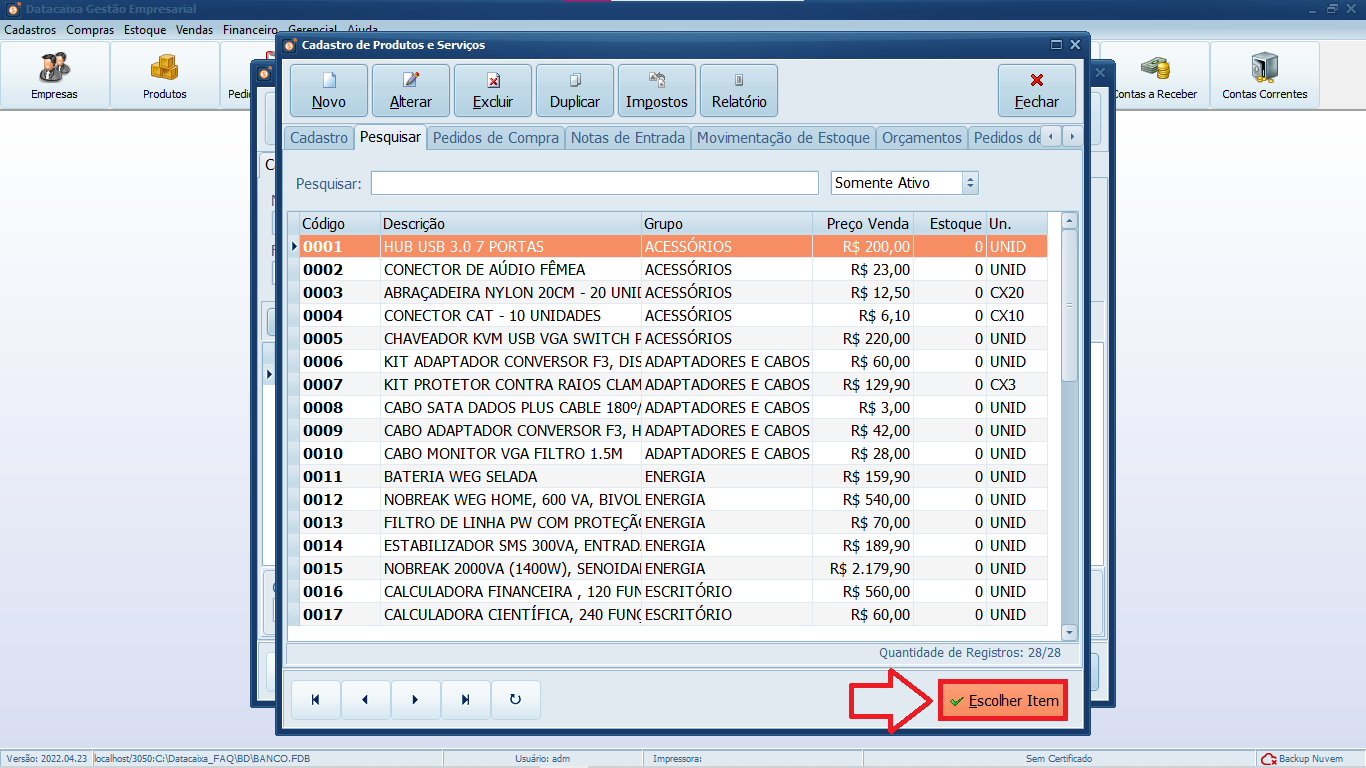
Task: Jump to the last record
Action: point(465,700)
